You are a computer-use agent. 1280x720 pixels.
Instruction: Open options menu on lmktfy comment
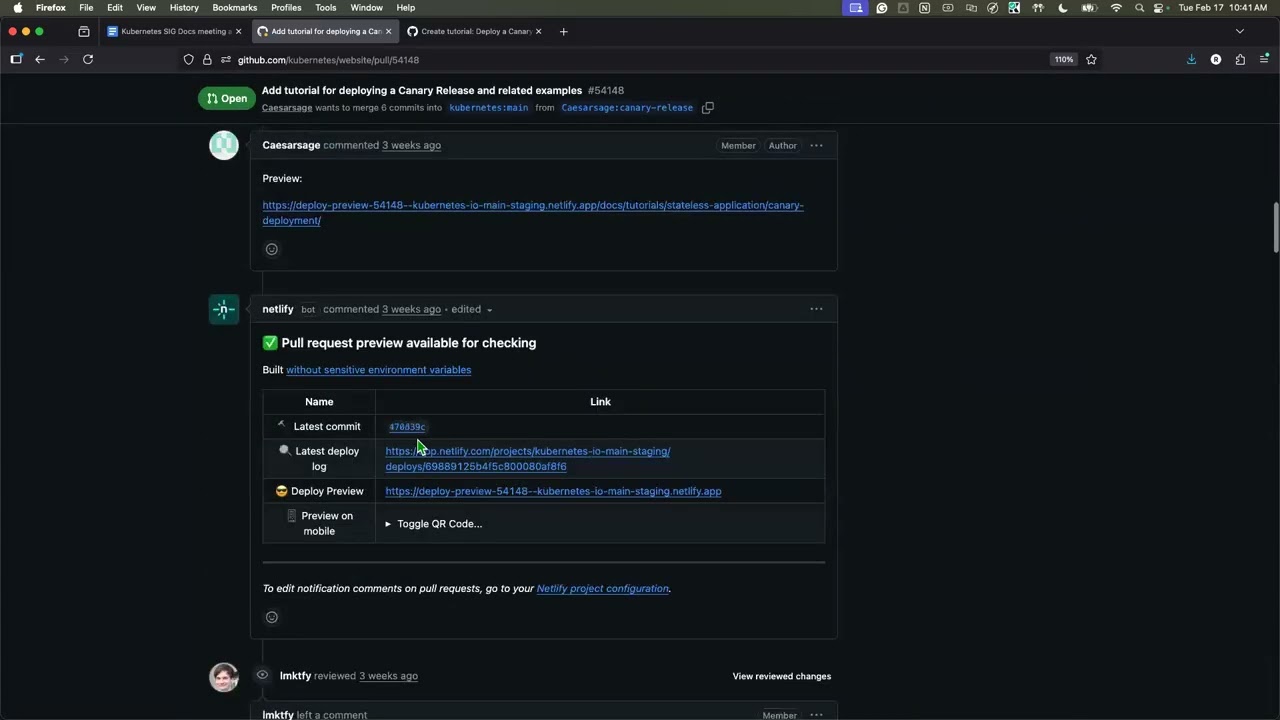816,715
